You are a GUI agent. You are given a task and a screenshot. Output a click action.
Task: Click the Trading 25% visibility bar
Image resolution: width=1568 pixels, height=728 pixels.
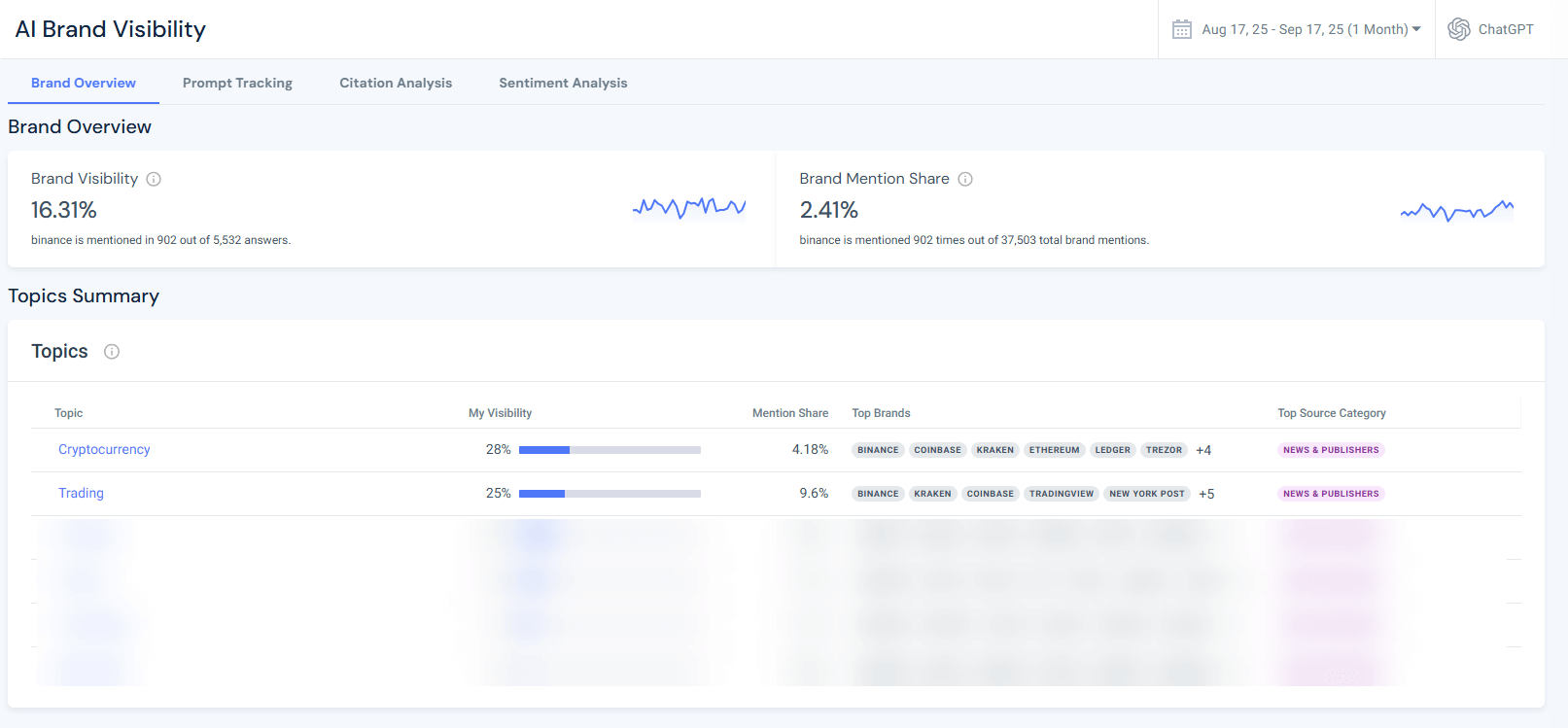tap(610, 494)
